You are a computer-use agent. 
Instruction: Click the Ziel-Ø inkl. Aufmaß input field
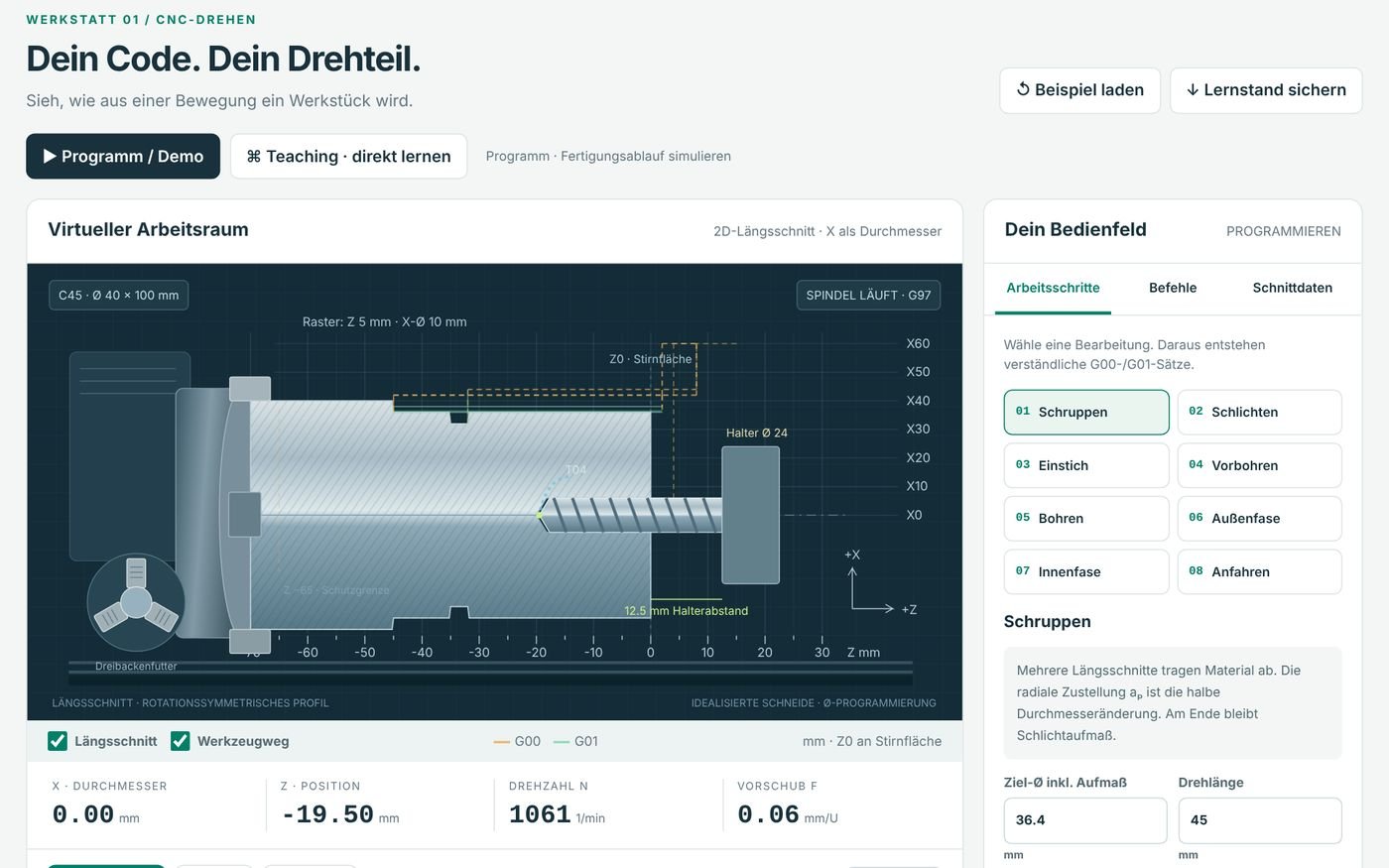click(x=1085, y=820)
